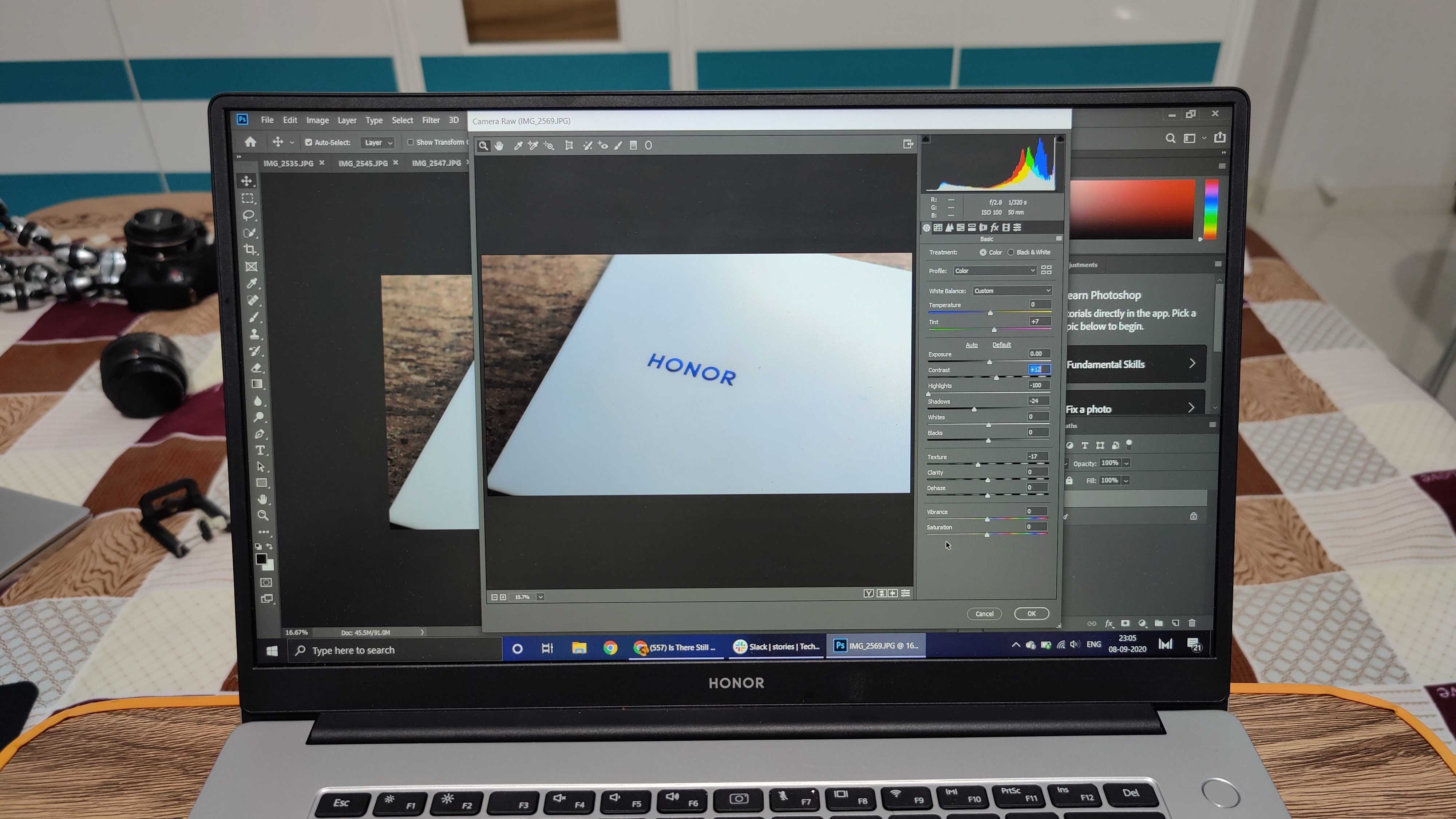This screenshot has width=1456, height=819.
Task: Click the Filter menu in menu bar
Action: 429,120
